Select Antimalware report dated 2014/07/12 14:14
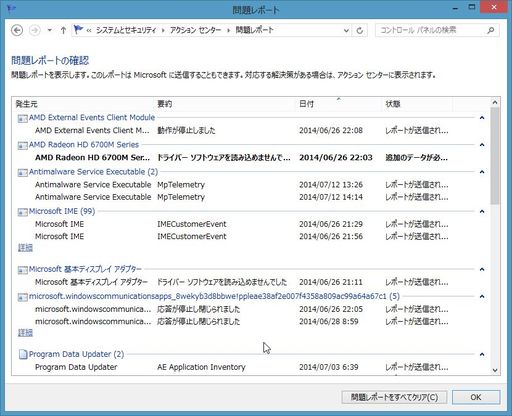 242,197
